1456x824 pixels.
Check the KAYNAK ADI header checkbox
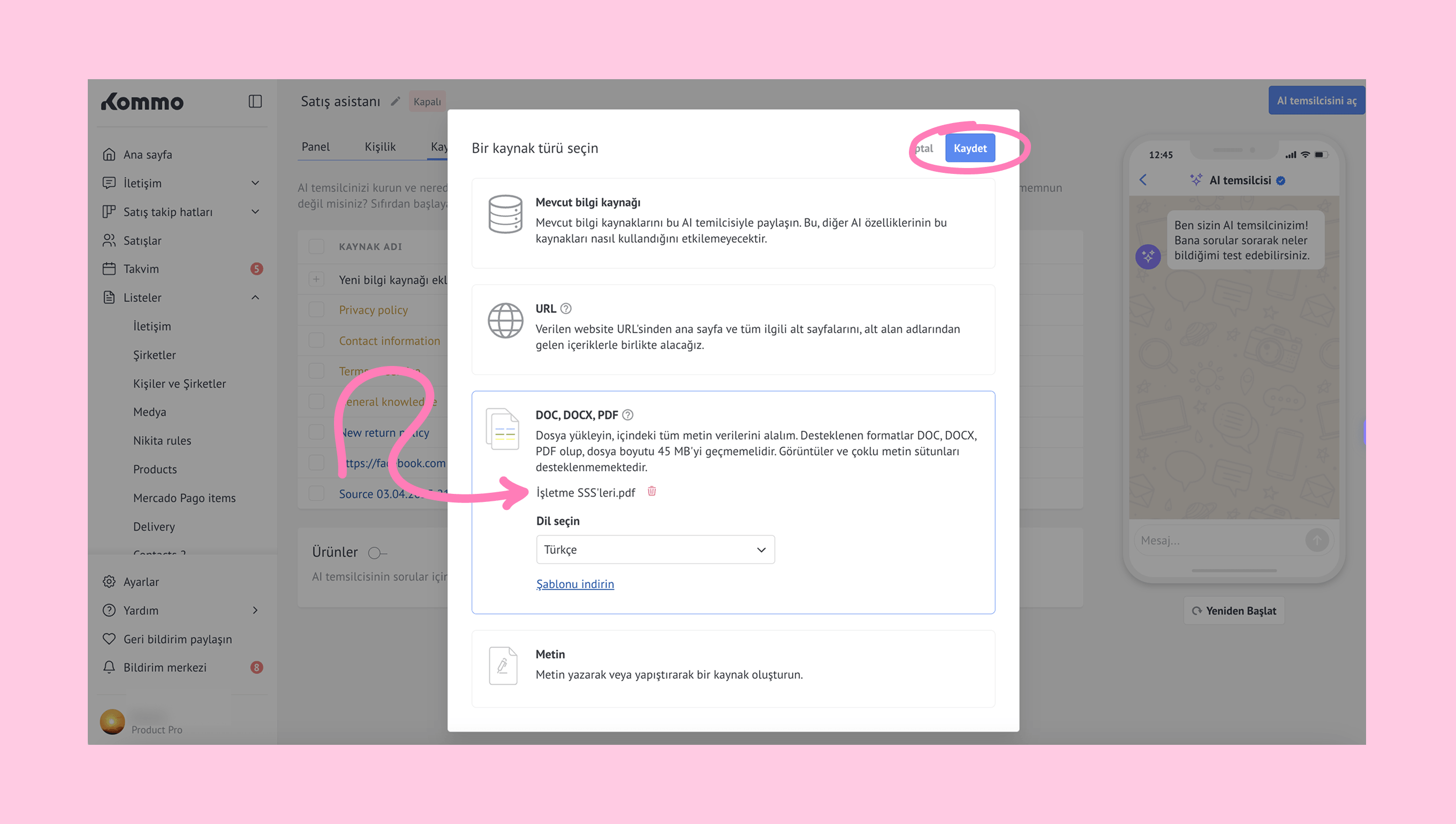[x=316, y=246]
